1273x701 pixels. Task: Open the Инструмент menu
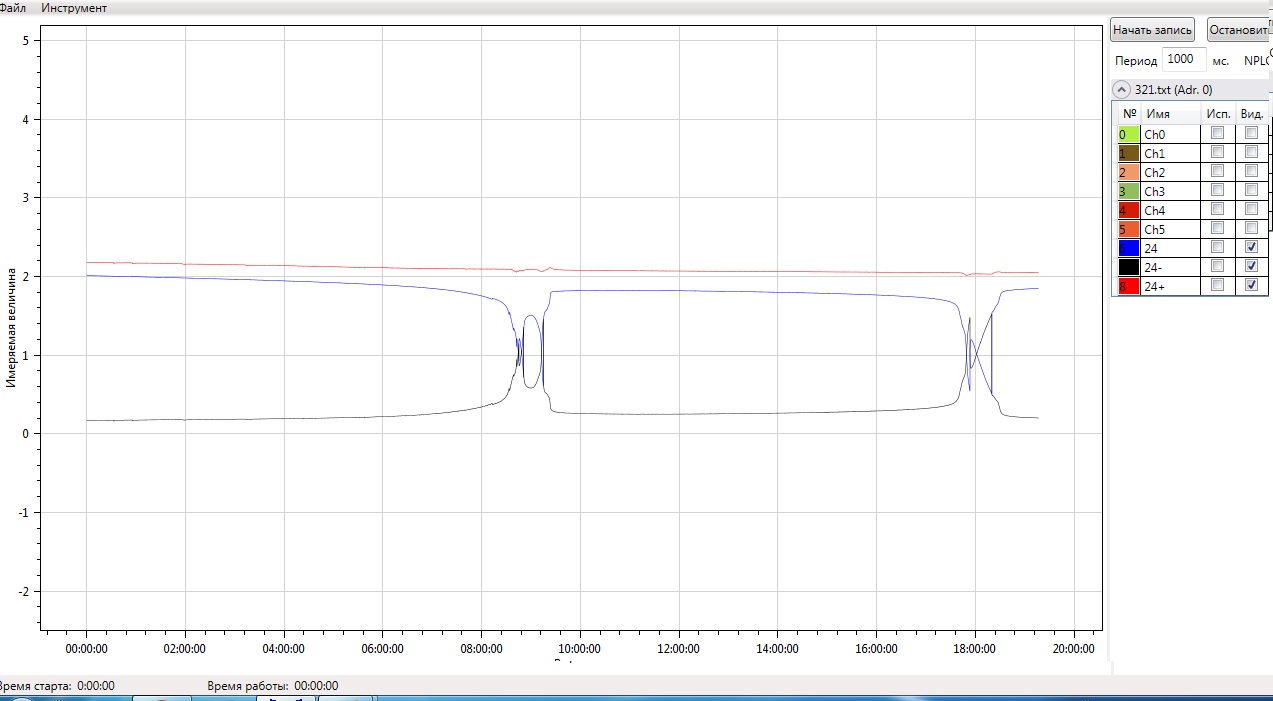click(74, 8)
